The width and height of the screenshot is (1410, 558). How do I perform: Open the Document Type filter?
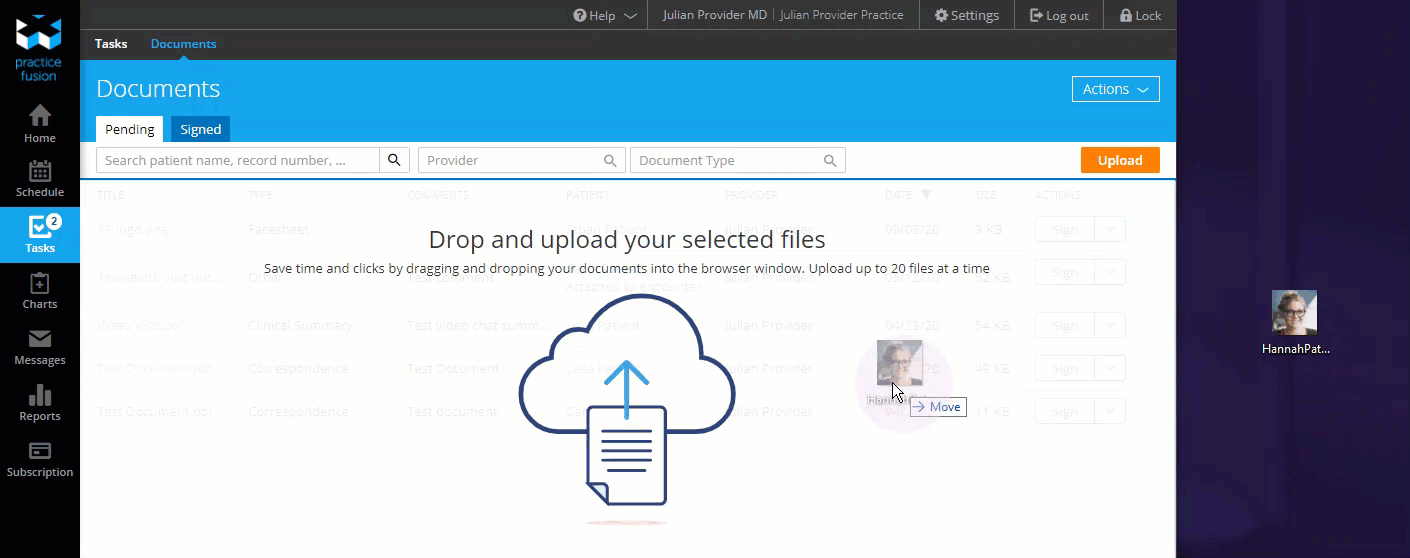click(737, 160)
